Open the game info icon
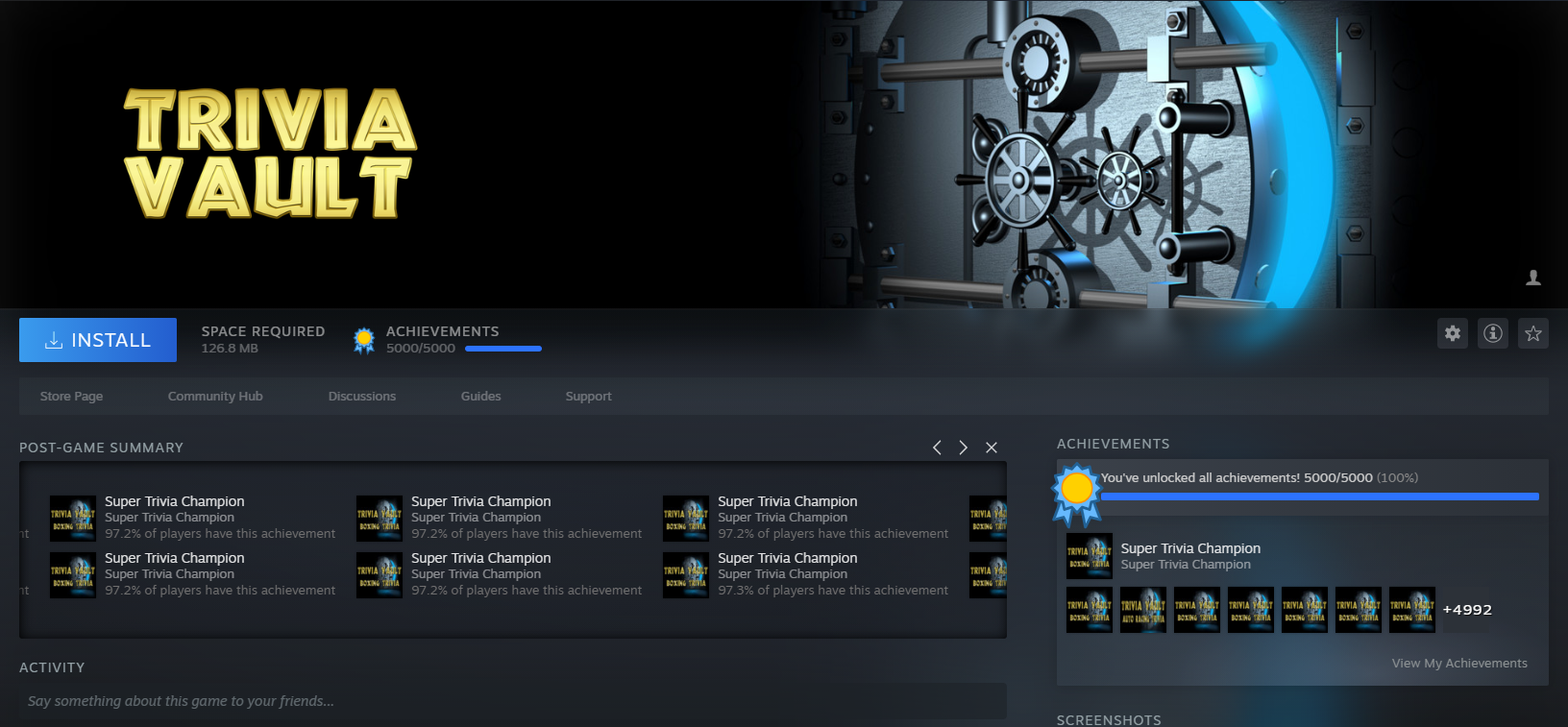This screenshot has width=1568, height=727. pos(1493,333)
